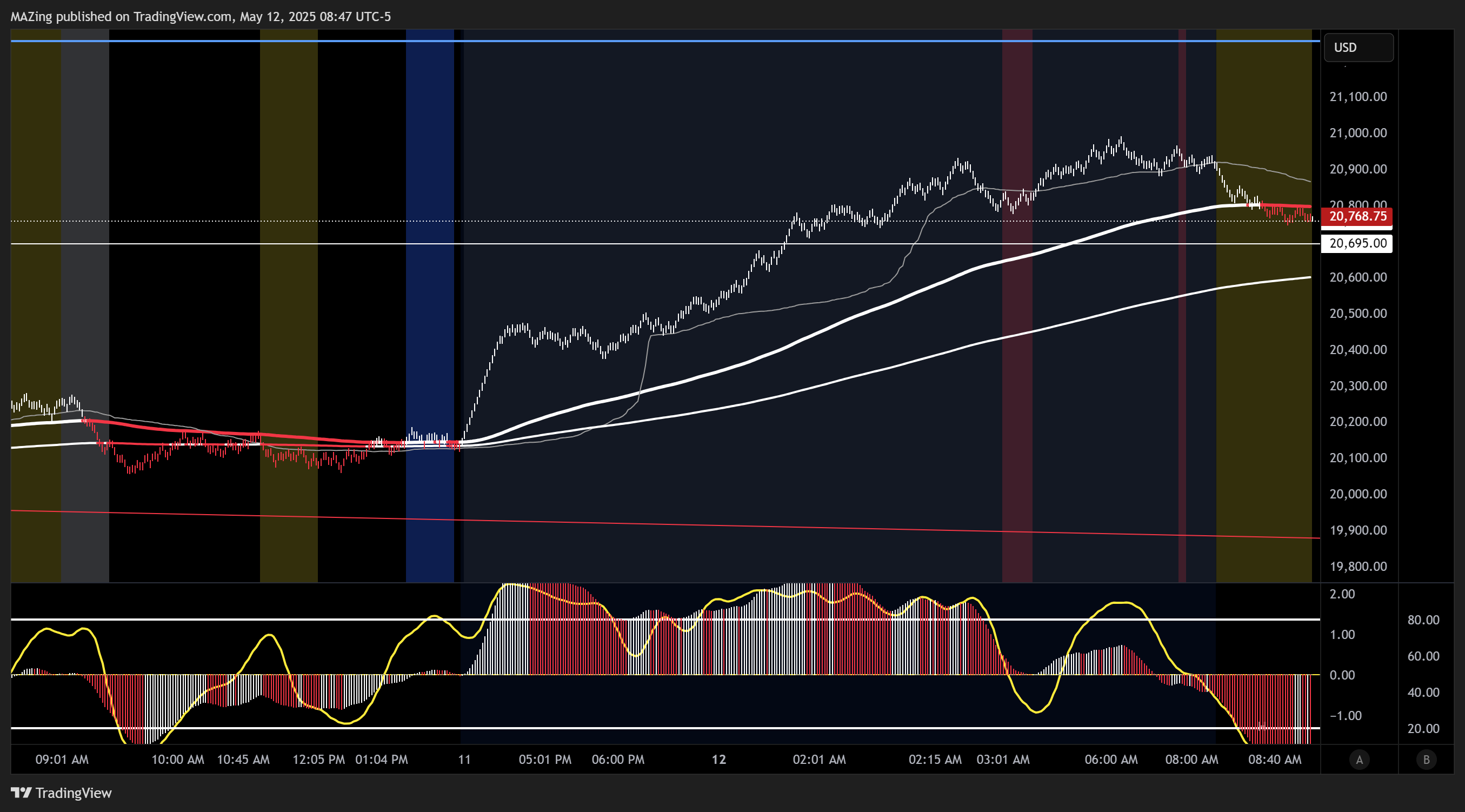Click the 20,500.00 price axis label

1357,314
